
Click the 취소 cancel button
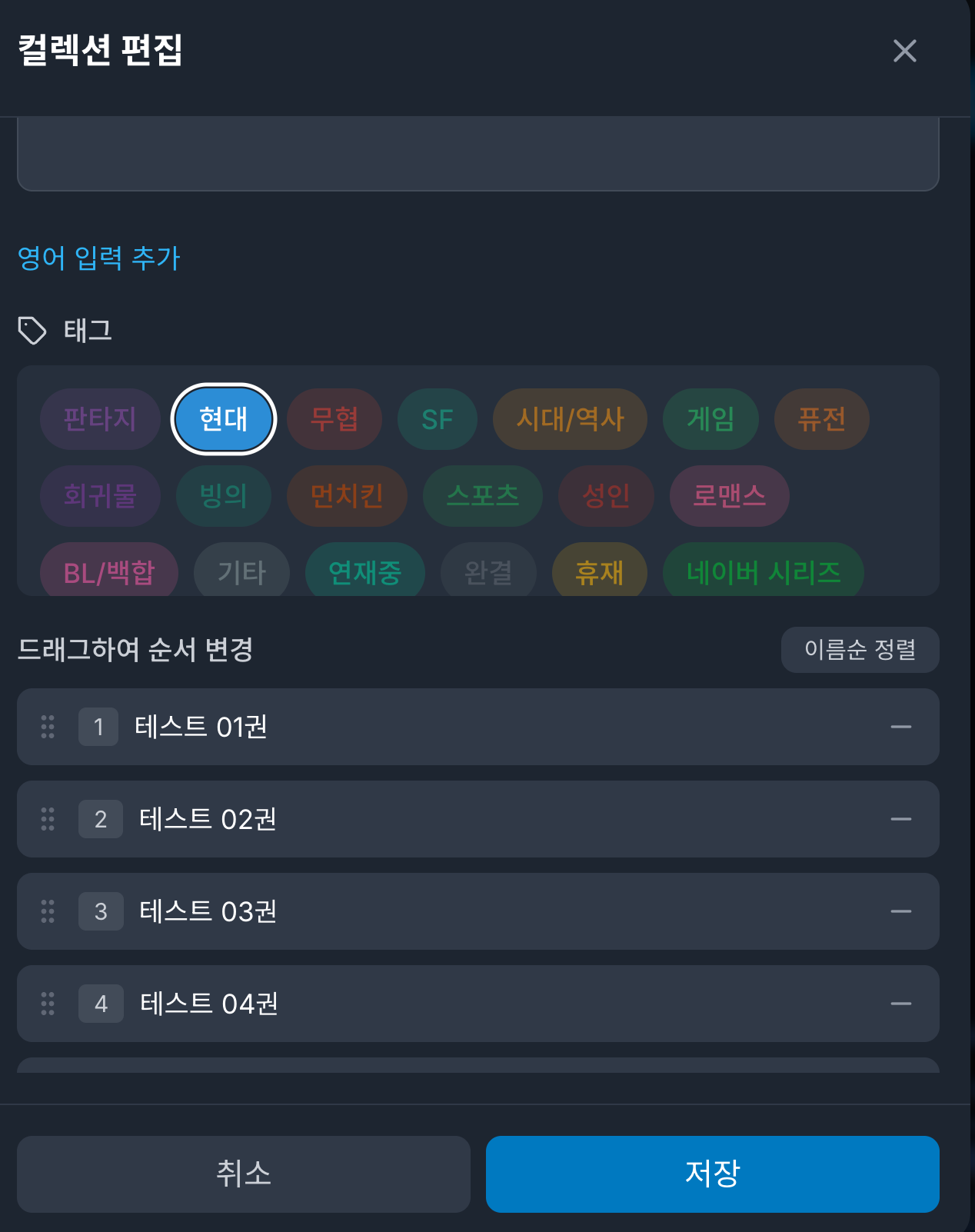point(244,1174)
